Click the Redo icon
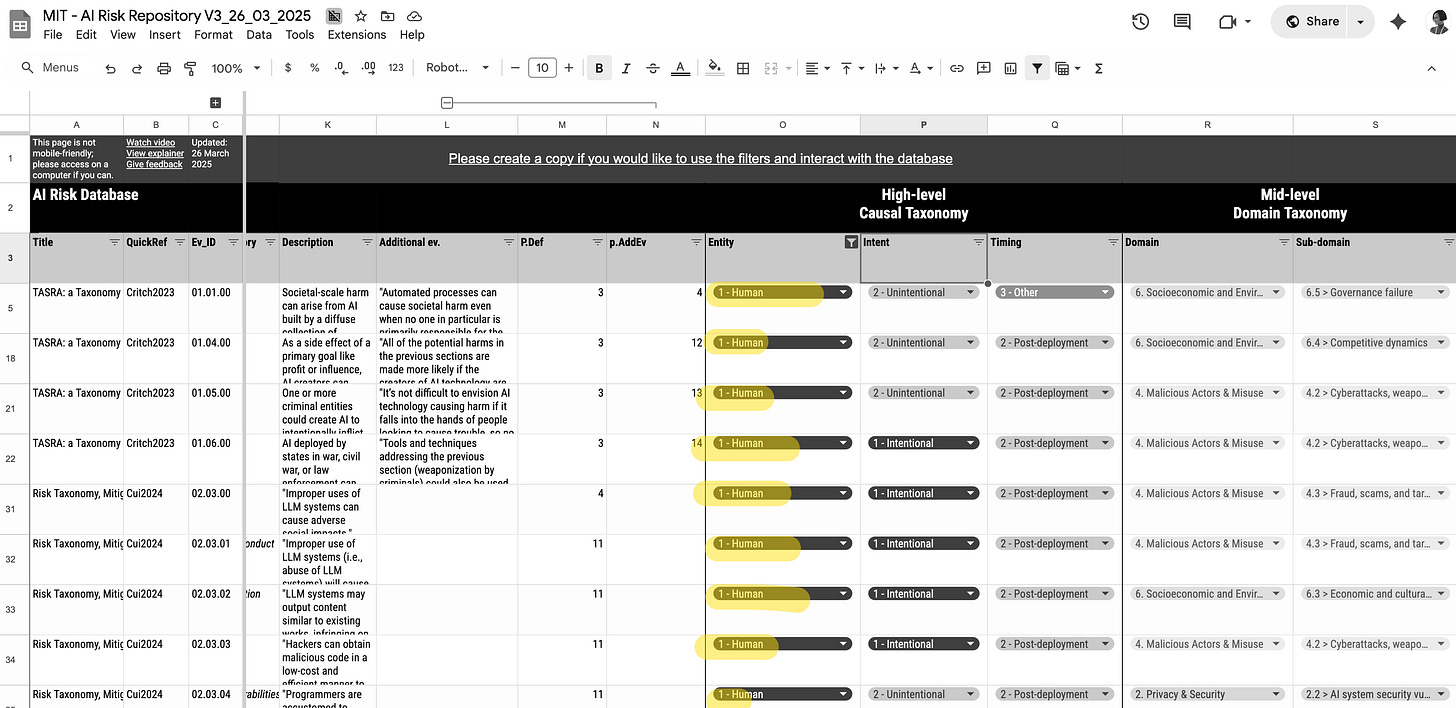The height and width of the screenshot is (708, 1456). (x=137, y=68)
